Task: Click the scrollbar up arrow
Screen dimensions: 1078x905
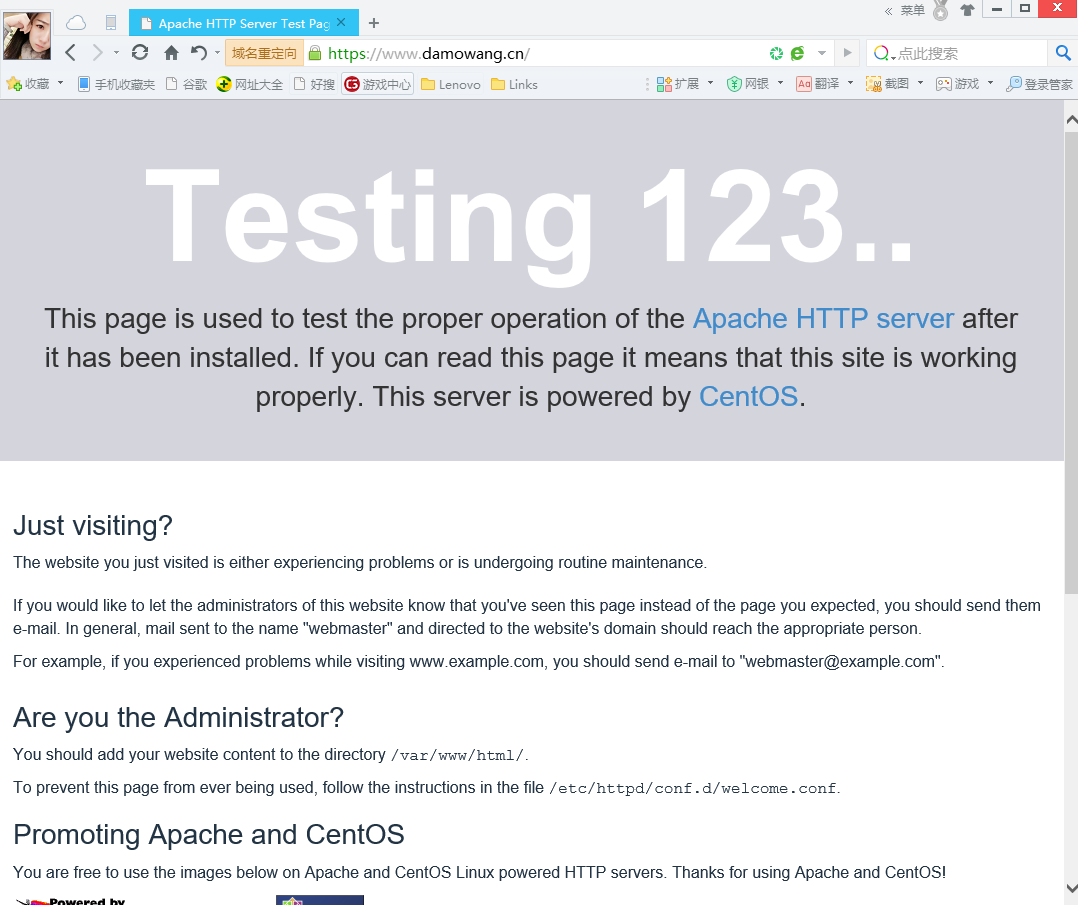Action: (1071, 120)
